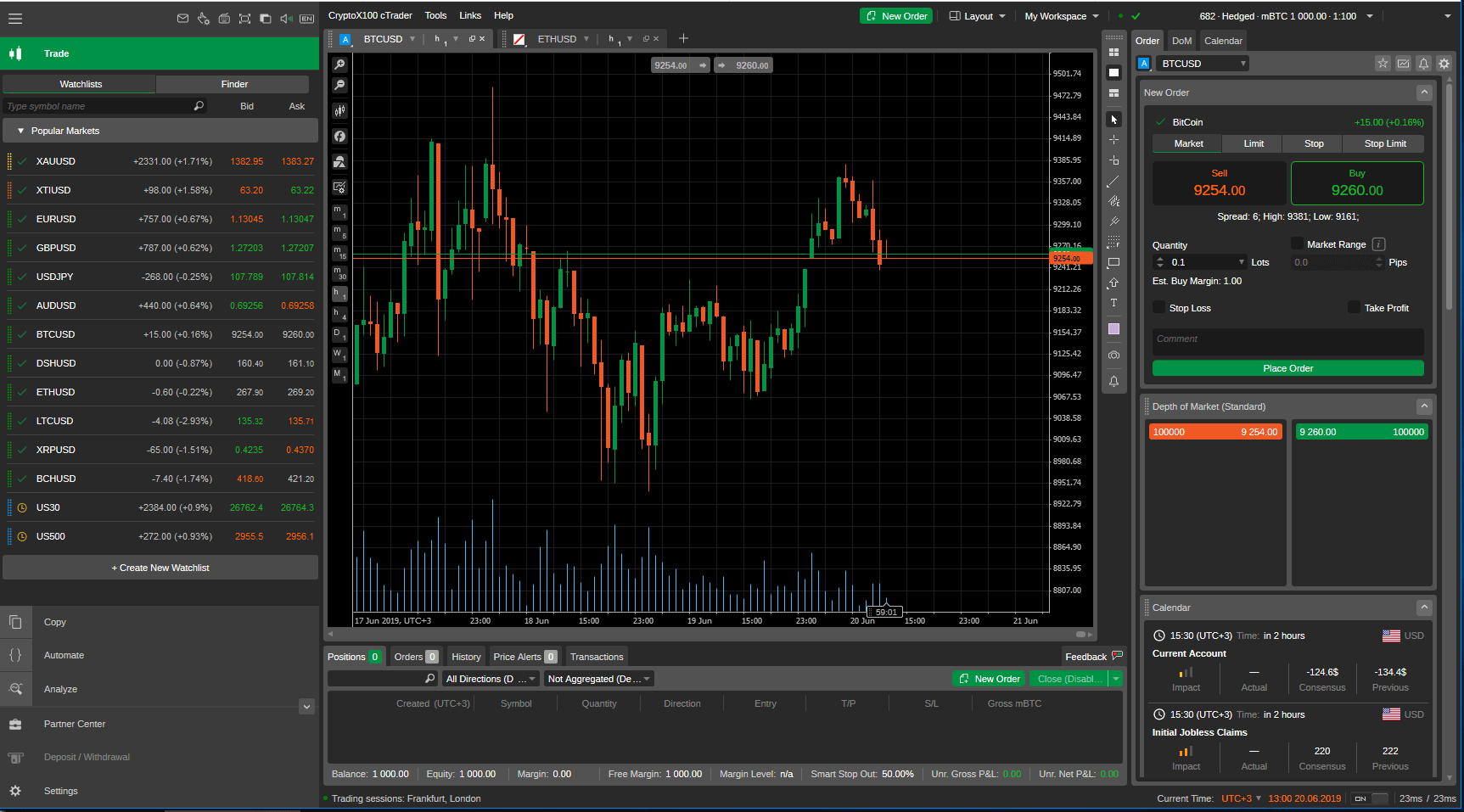Click Sell at 9254.00
The image size is (1464, 812).
[x=1220, y=183]
